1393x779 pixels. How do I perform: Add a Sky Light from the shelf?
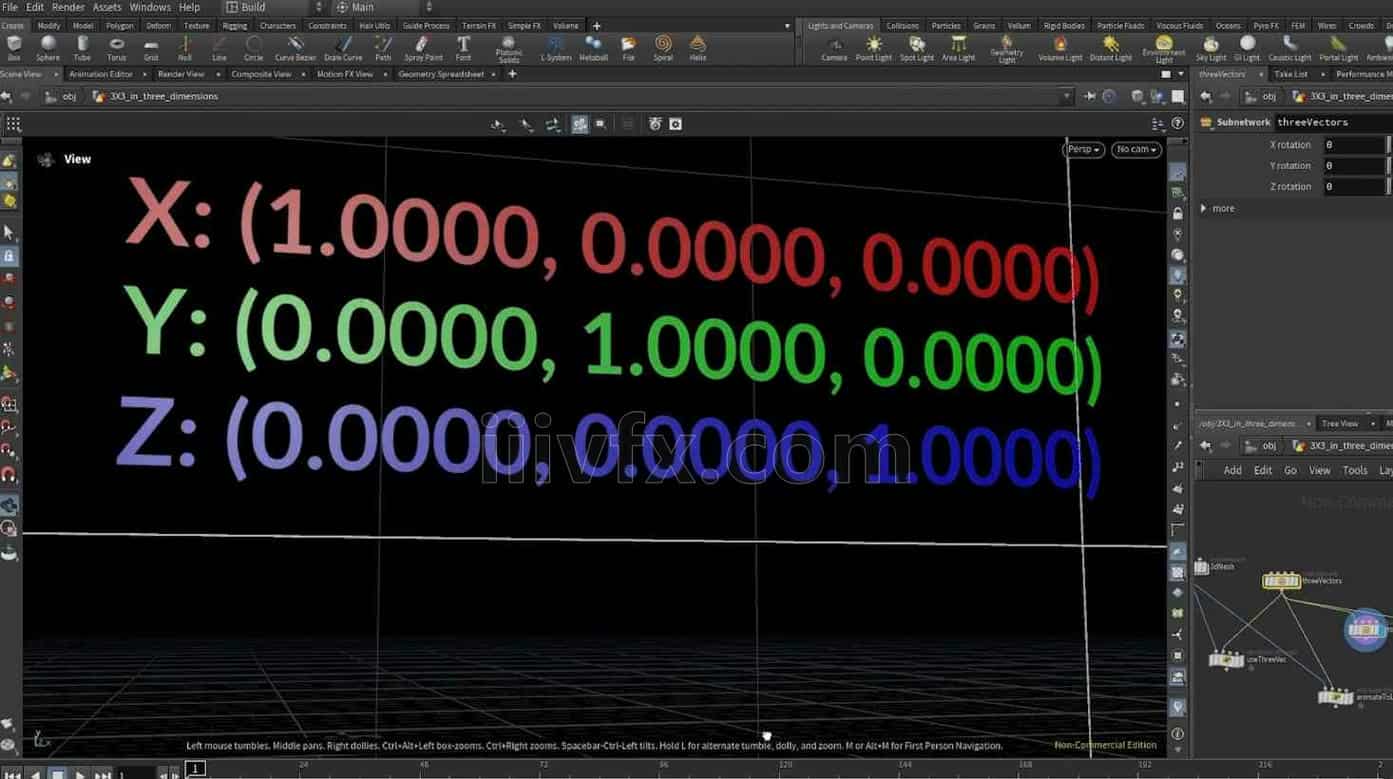[1210, 47]
